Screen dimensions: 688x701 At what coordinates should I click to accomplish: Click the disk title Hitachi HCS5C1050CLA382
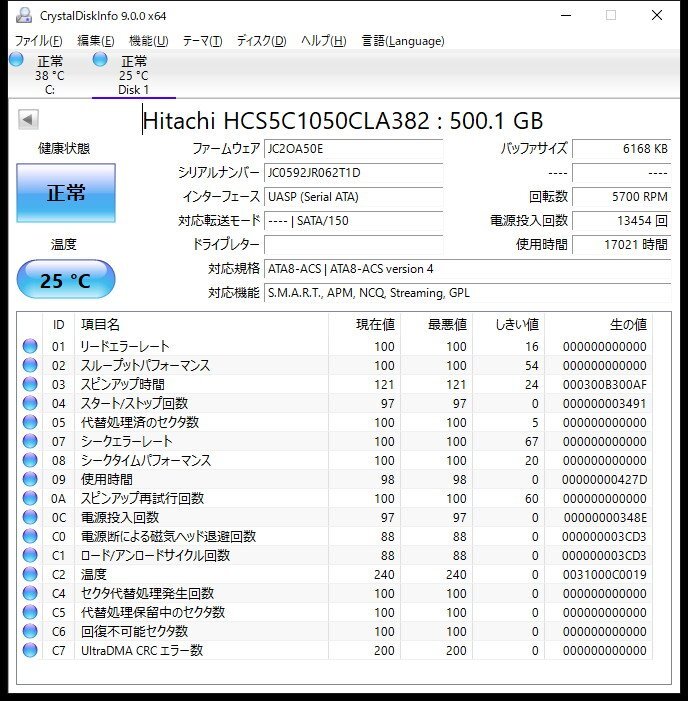click(x=343, y=120)
